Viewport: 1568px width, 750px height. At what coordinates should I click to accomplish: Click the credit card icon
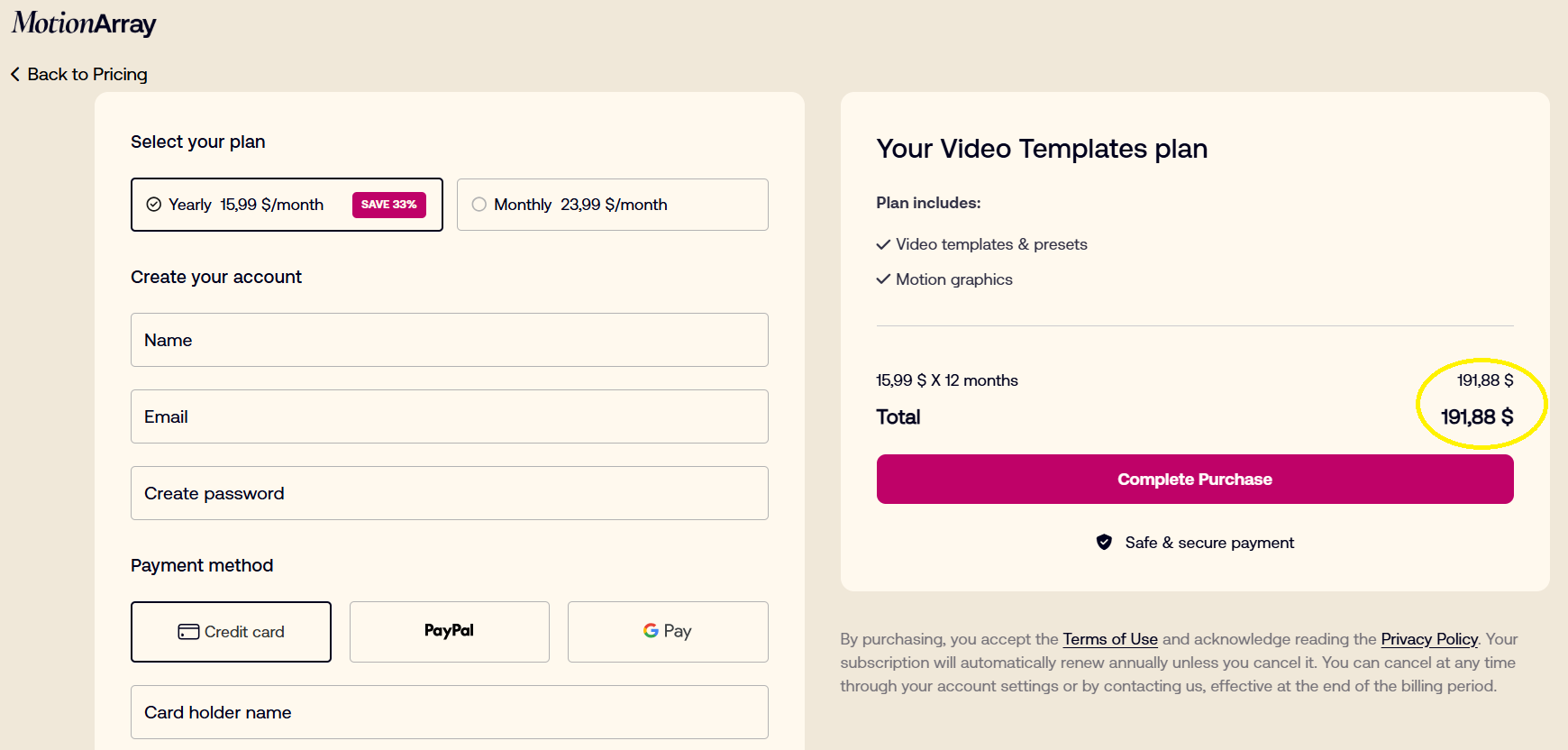coord(188,632)
